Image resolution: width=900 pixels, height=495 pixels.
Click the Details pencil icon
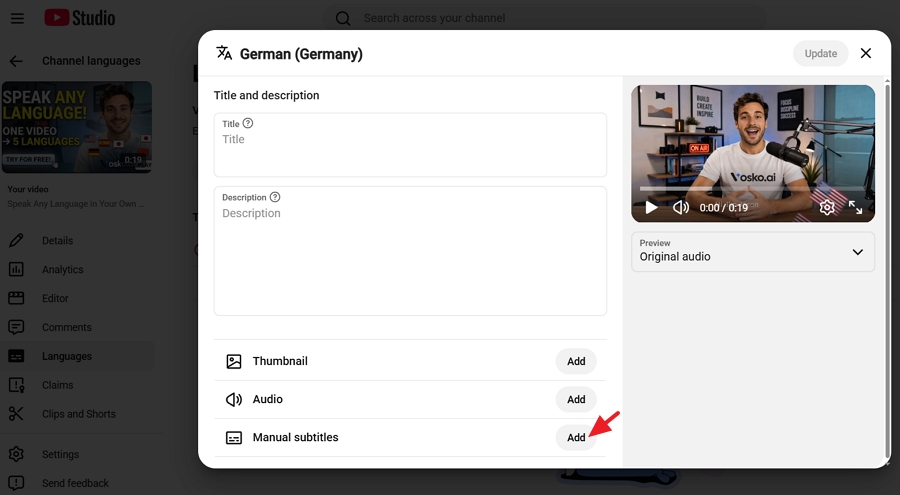pyautogui.click(x=16, y=241)
